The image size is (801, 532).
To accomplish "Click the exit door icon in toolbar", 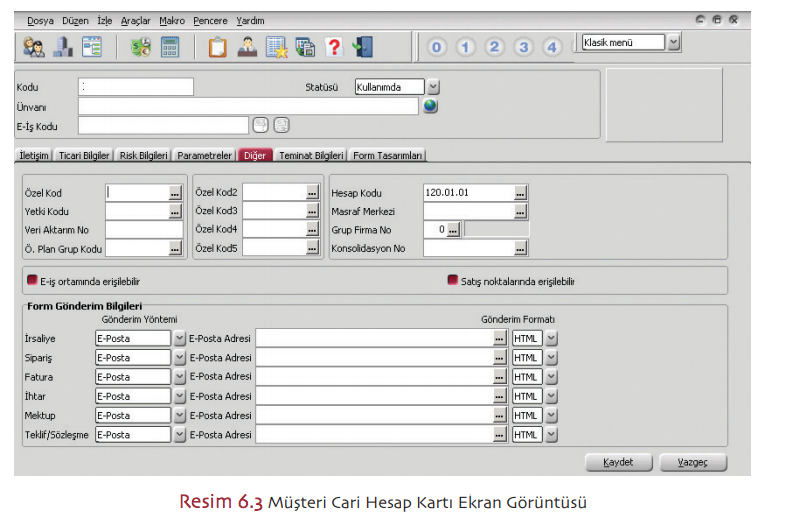I will [x=364, y=46].
